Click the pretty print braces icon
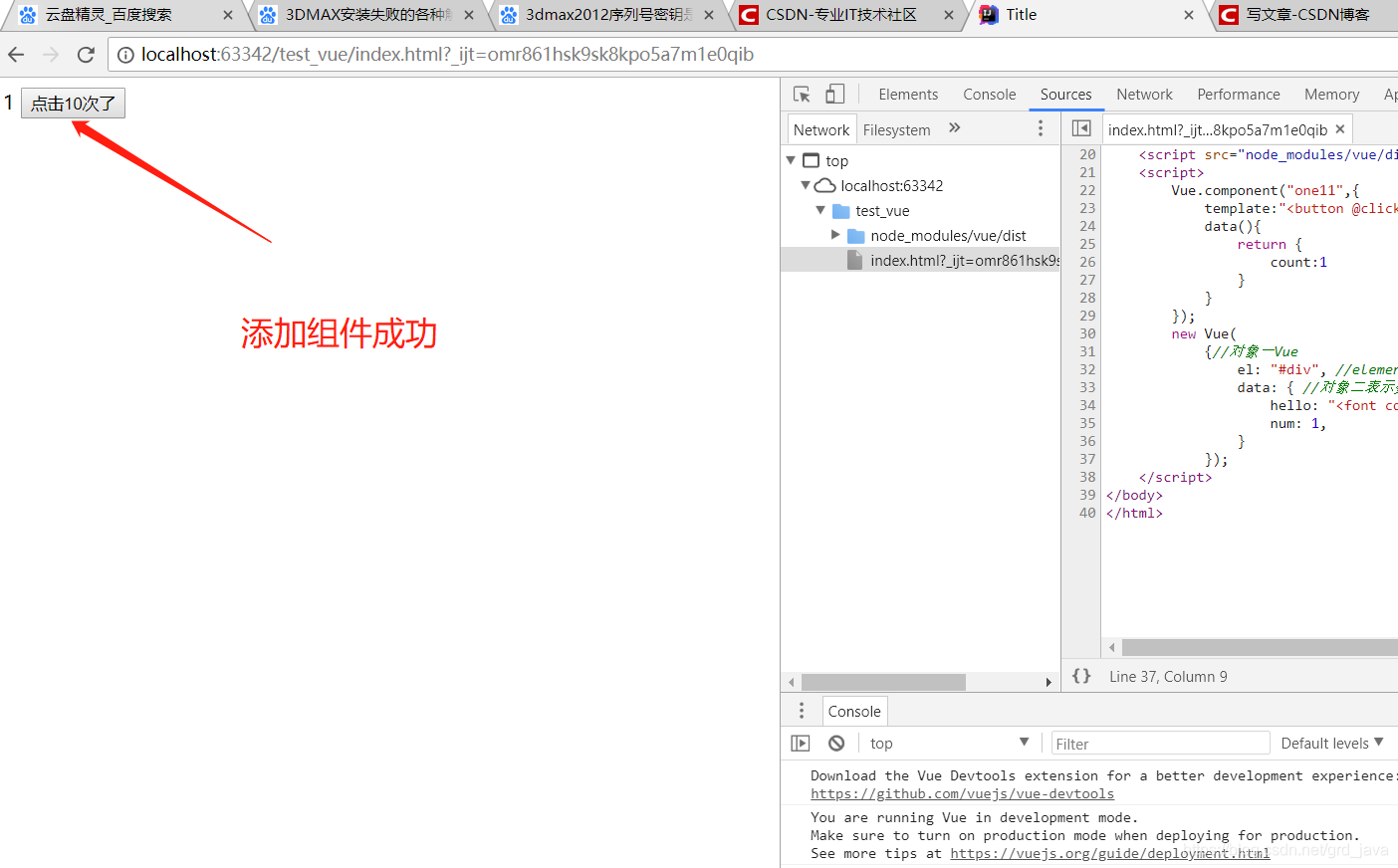 click(1081, 676)
